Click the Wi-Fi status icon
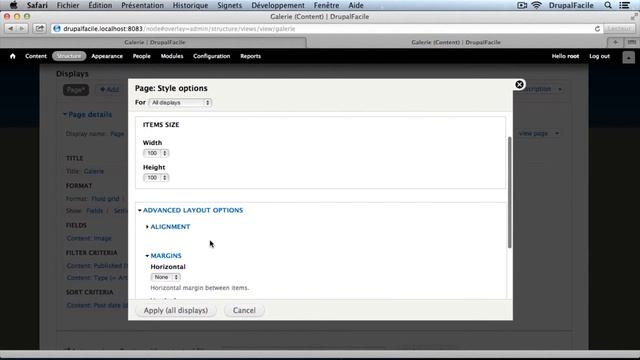The image size is (640, 360). tap(536, 5)
